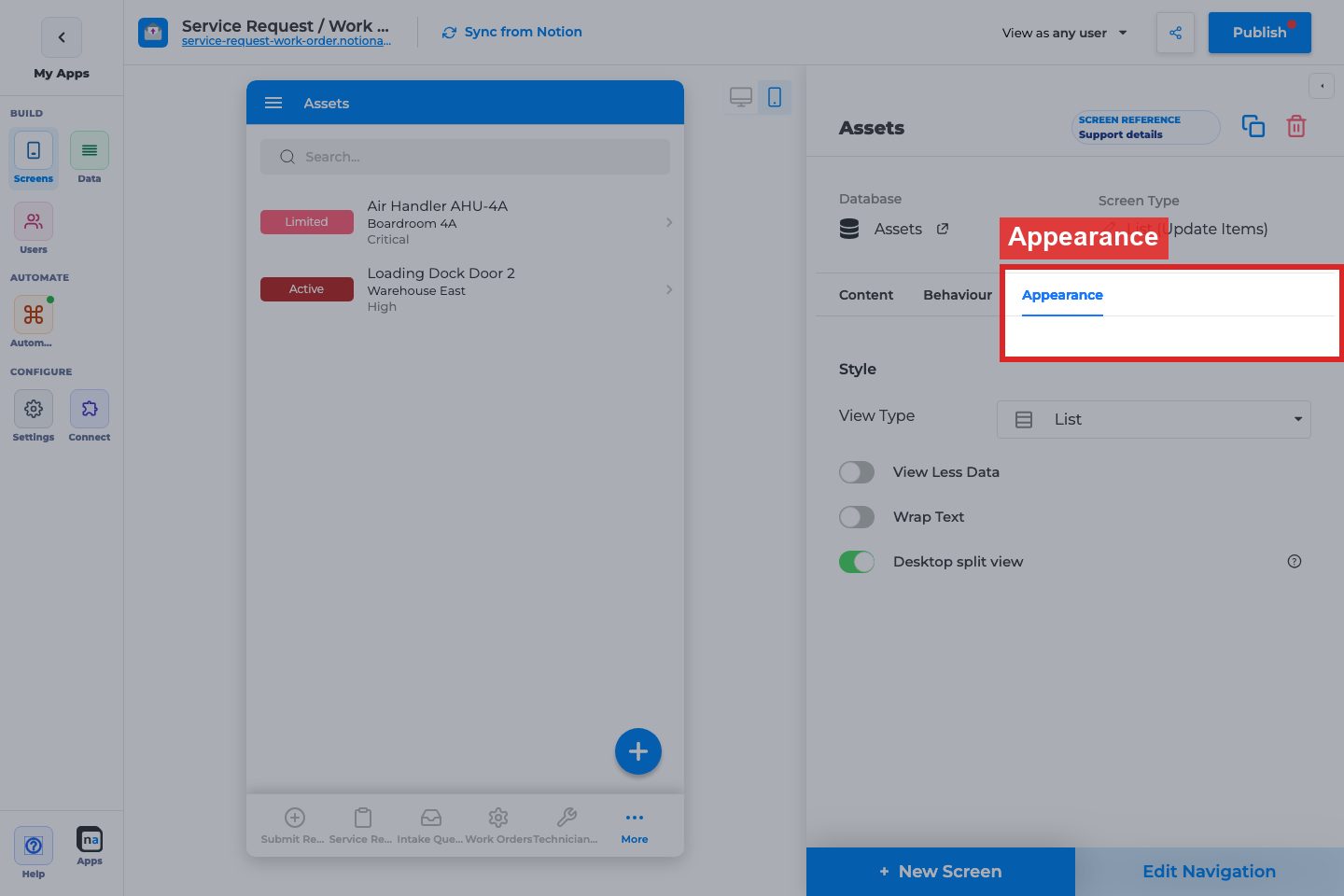The width and height of the screenshot is (1344, 896).
Task: Click the floating add item button
Action: pos(638,751)
